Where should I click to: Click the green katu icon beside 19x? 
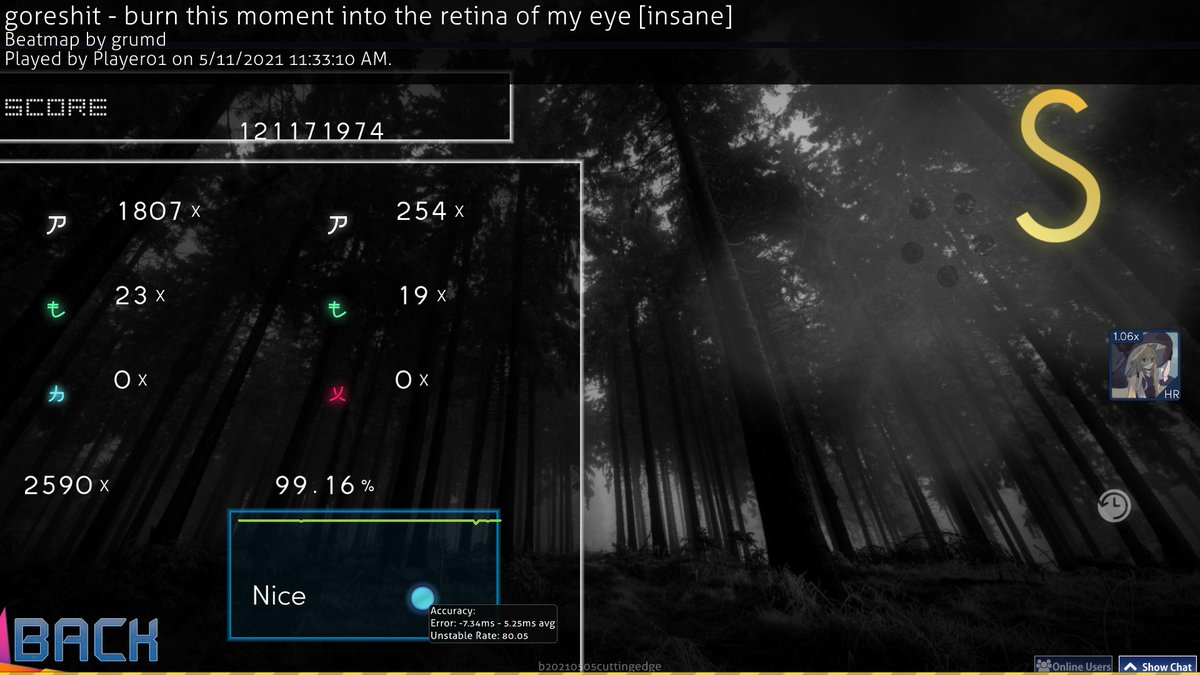[x=338, y=310]
